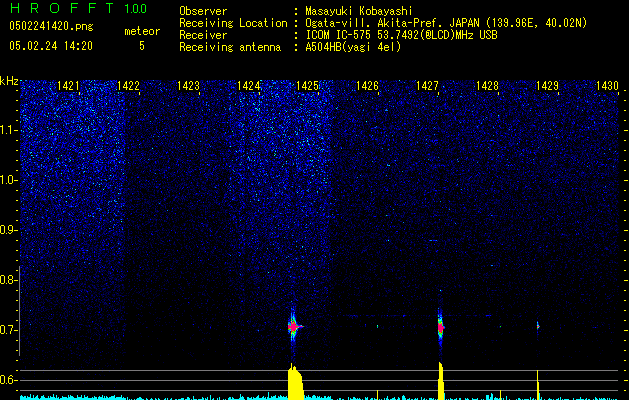
Task: Click the 1425 time label
Action: [x=307, y=86]
